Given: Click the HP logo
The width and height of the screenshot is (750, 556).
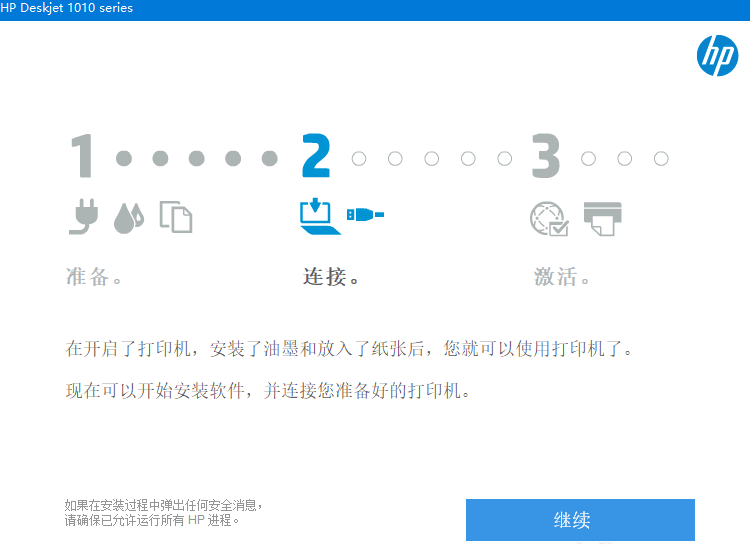Looking at the screenshot, I should (x=717, y=56).
